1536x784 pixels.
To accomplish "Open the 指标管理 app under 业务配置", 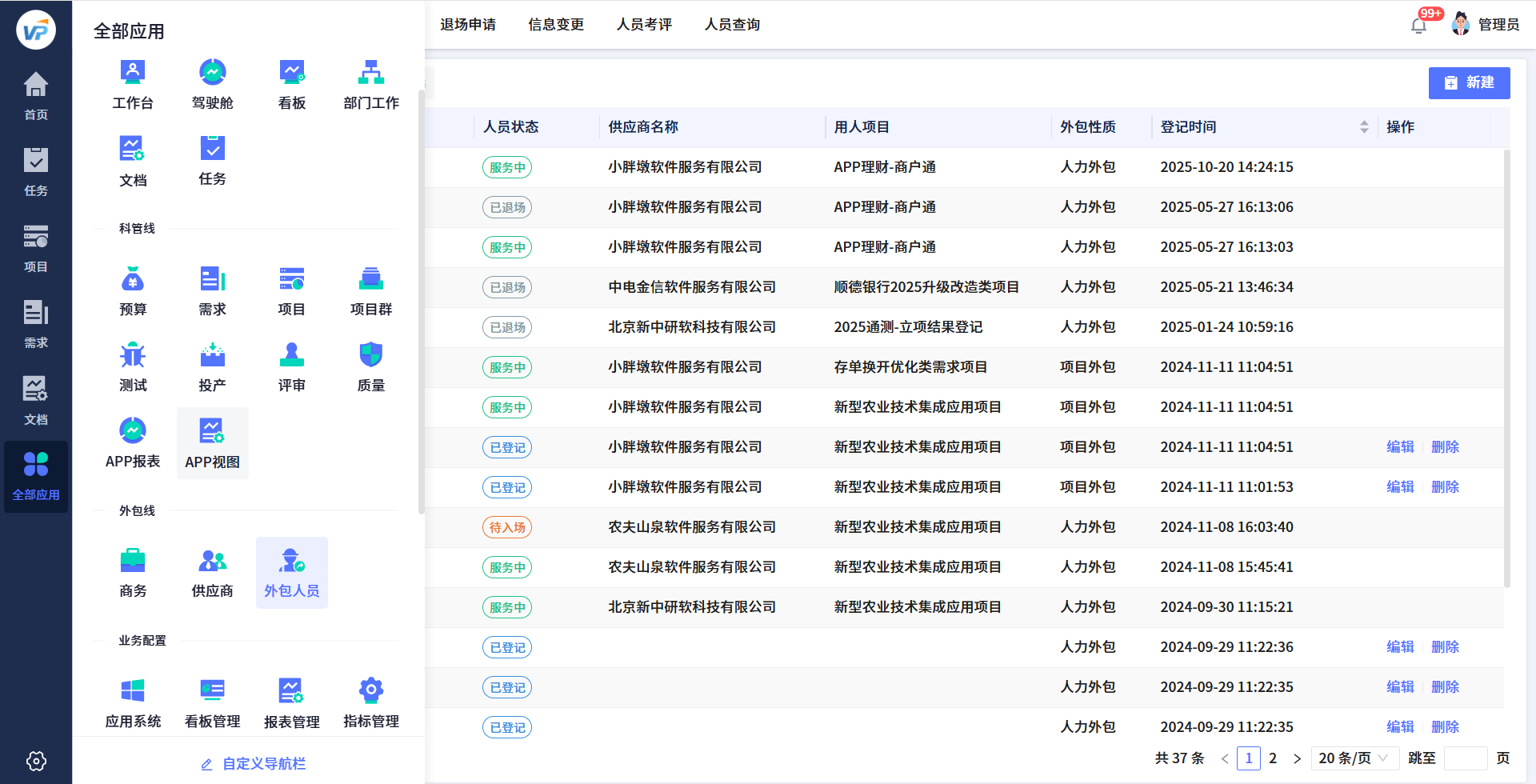I will (x=370, y=698).
